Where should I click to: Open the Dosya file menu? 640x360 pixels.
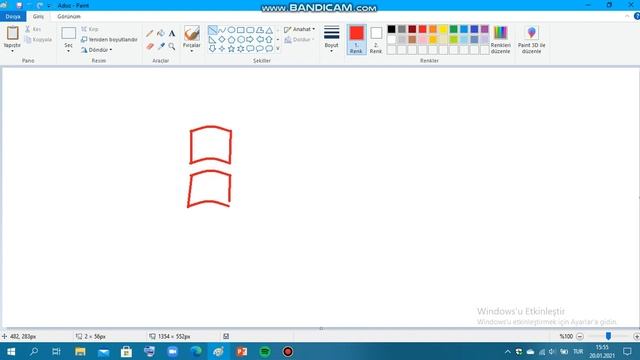(13, 16)
